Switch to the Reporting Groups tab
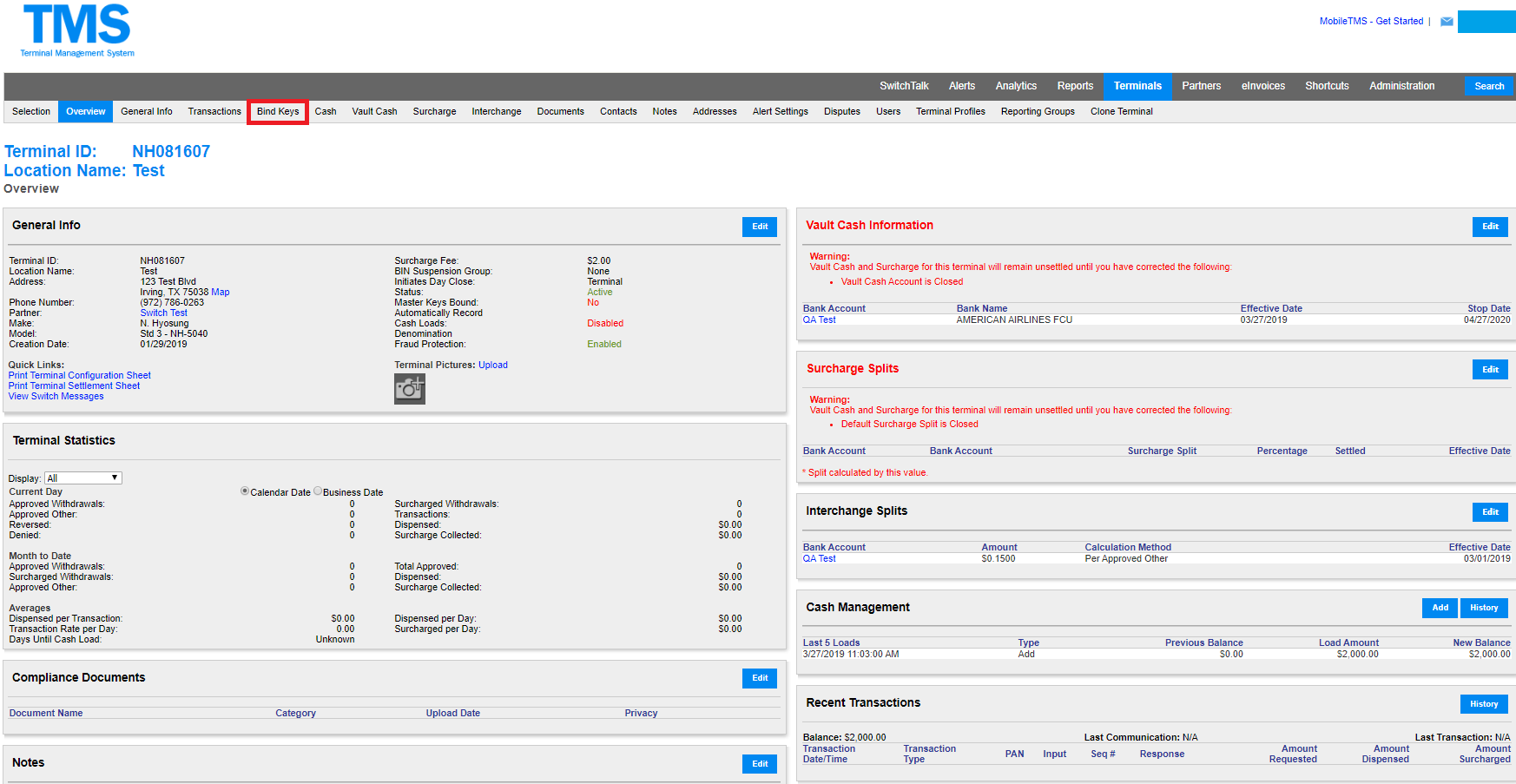 pos(1038,111)
